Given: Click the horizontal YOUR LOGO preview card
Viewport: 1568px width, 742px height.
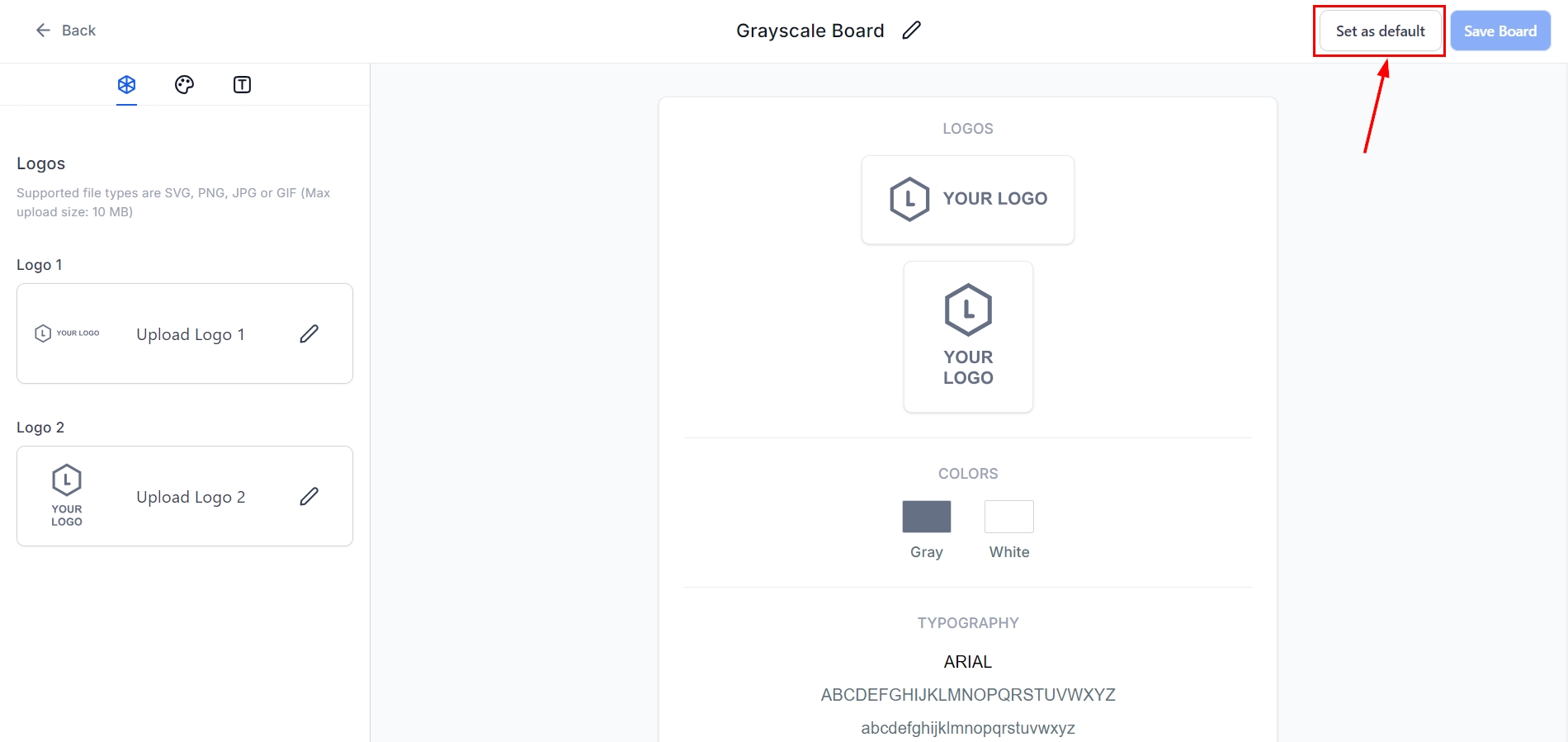Looking at the screenshot, I should click(968, 200).
